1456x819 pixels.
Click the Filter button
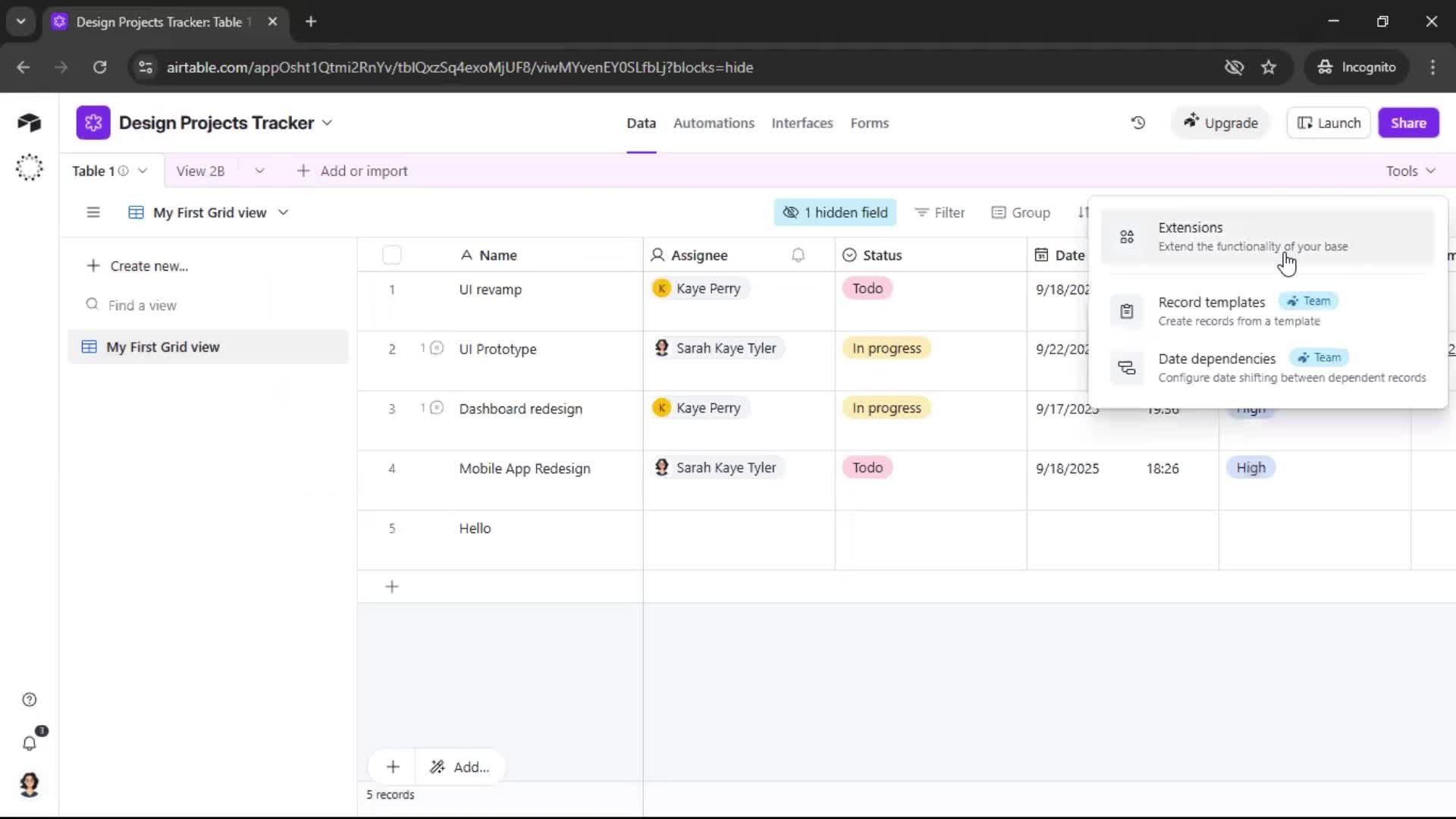click(940, 213)
